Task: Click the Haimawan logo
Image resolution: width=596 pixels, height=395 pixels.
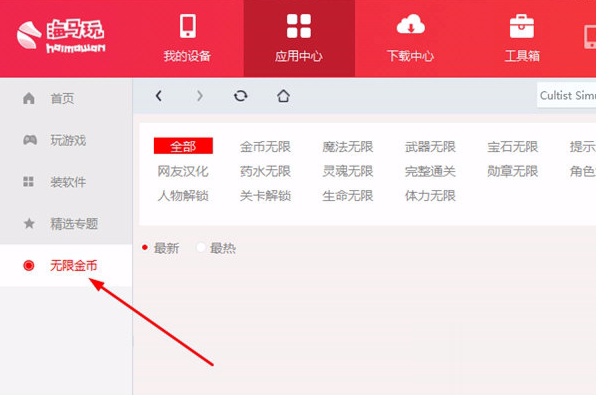Action: (61, 36)
